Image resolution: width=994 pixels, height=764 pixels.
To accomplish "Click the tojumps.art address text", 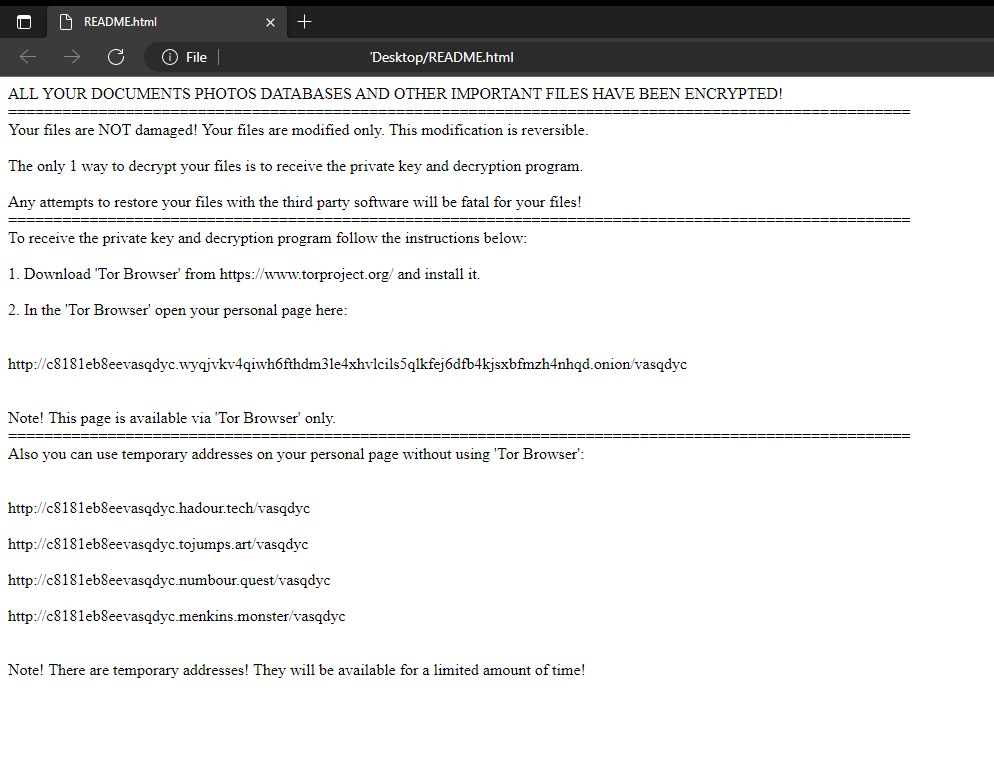I will click(x=158, y=545).
